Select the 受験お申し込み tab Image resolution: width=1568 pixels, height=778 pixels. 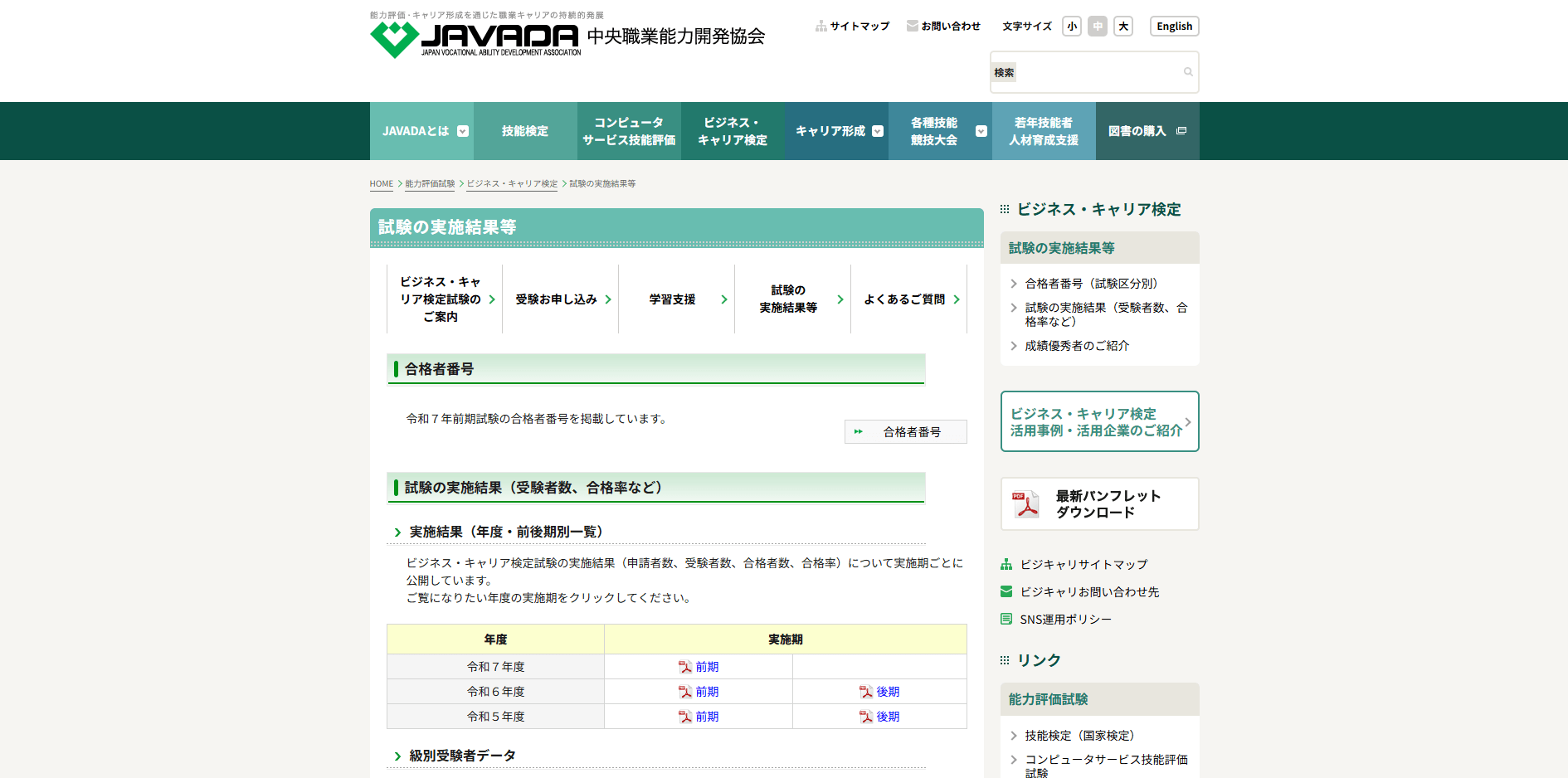[560, 299]
